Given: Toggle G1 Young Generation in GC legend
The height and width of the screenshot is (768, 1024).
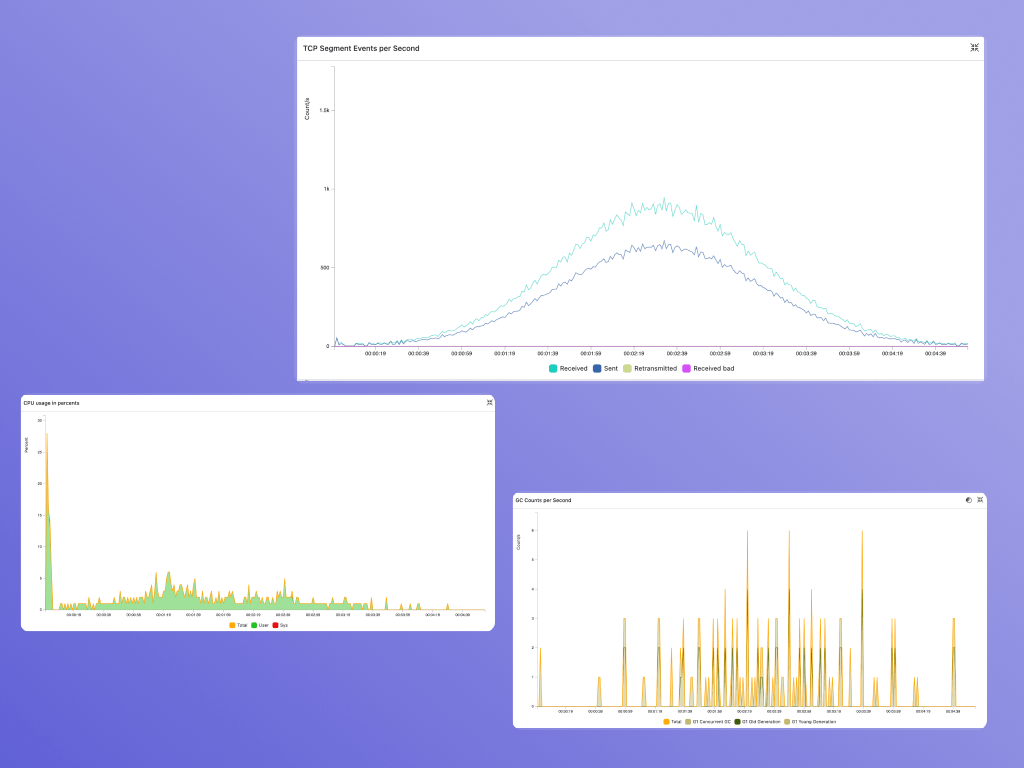Looking at the screenshot, I should (x=810, y=722).
